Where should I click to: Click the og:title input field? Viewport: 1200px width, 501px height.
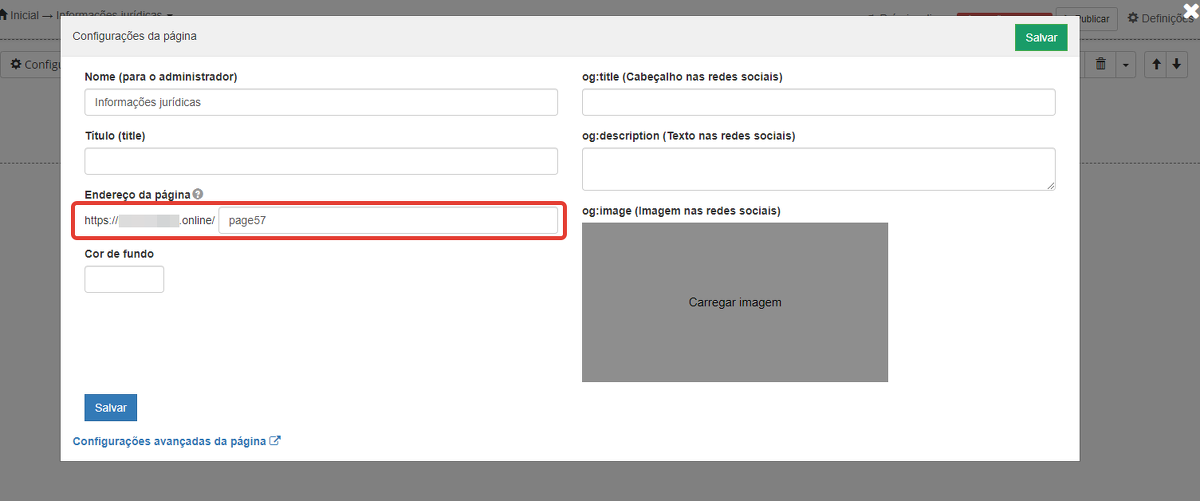click(818, 102)
